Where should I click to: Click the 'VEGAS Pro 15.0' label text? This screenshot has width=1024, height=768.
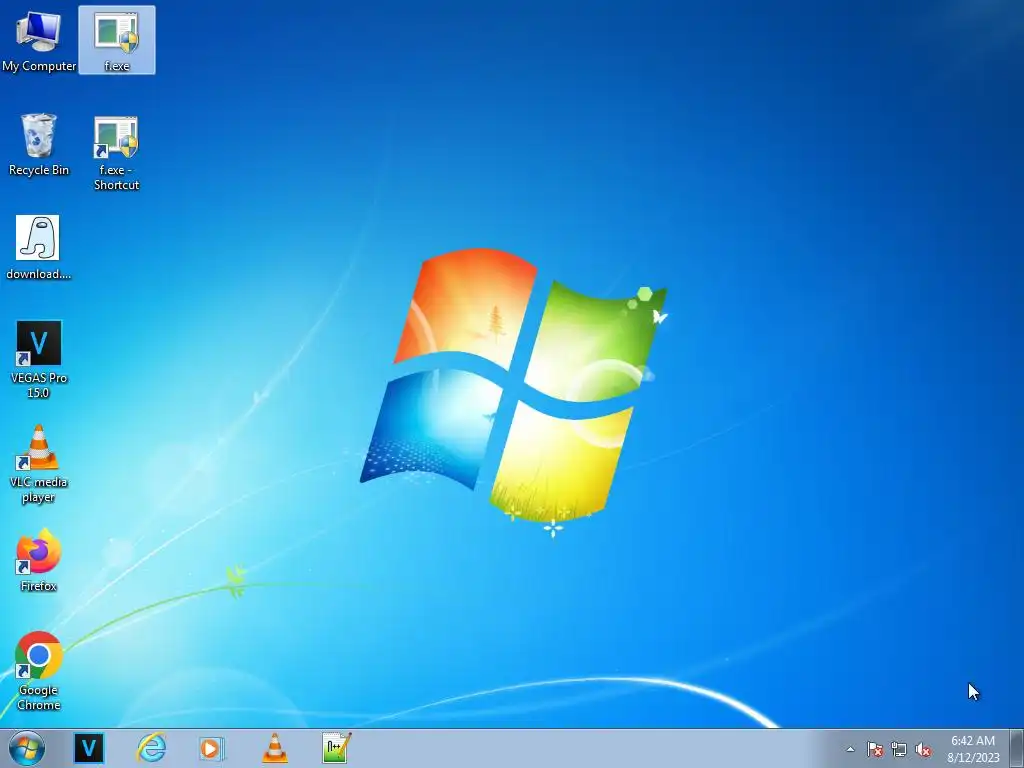coord(39,385)
